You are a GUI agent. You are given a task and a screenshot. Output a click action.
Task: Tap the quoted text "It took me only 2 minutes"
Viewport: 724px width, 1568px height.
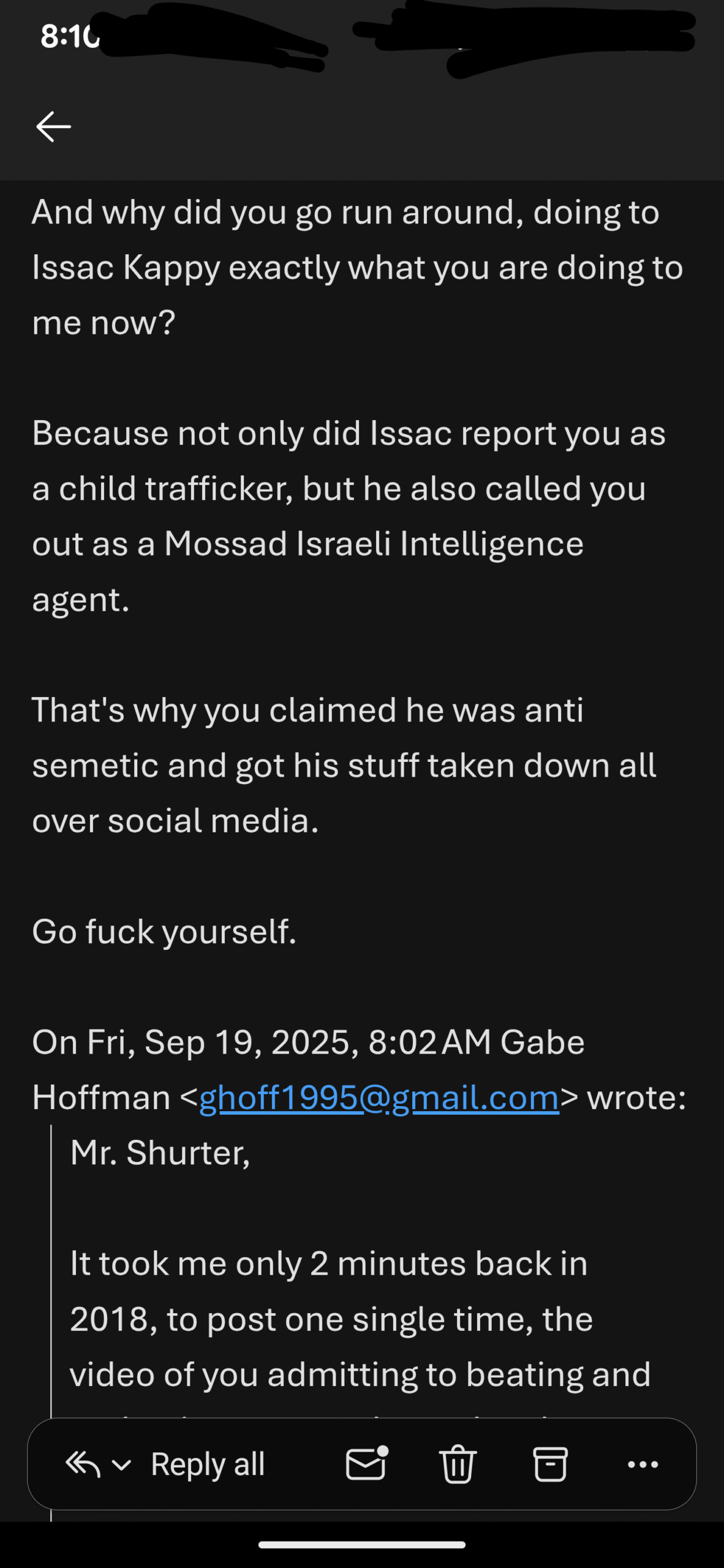click(329, 1263)
